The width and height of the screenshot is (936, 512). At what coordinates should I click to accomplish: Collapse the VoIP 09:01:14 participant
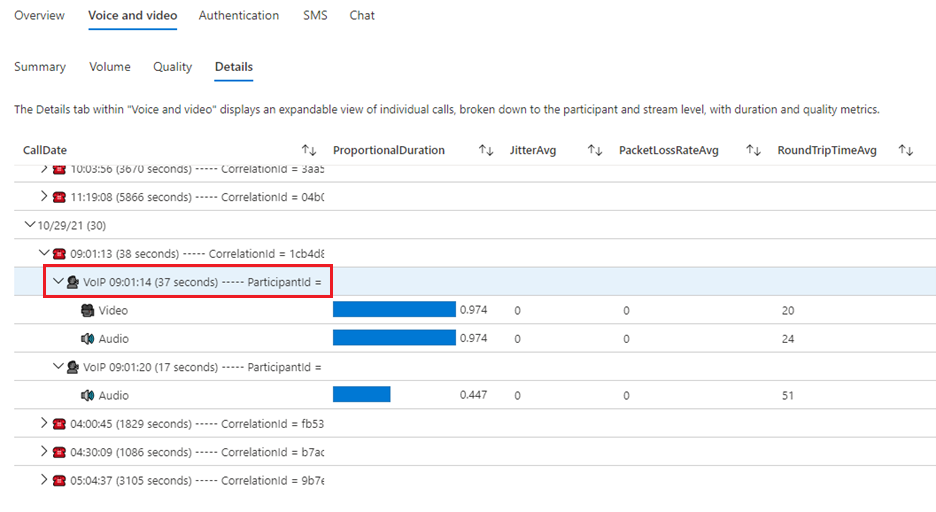[58, 281]
